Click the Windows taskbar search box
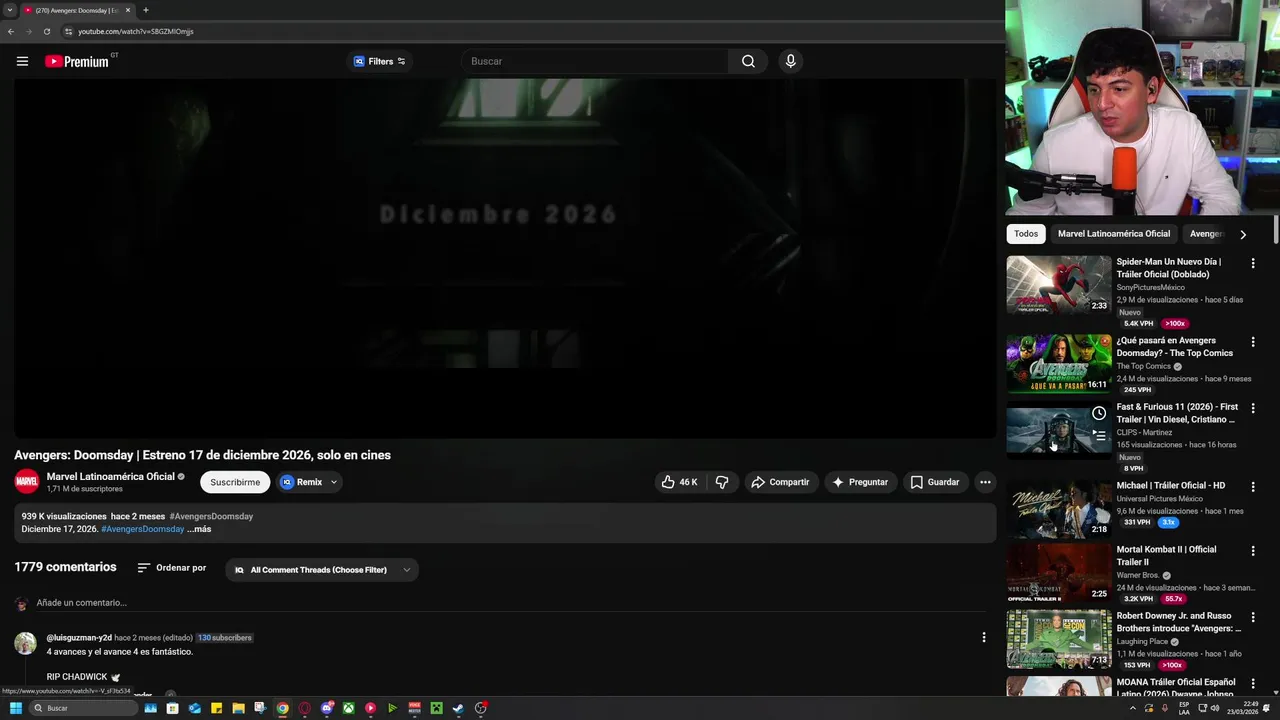1280x720 pixels. pyautogui.click(x=83, y=708)
